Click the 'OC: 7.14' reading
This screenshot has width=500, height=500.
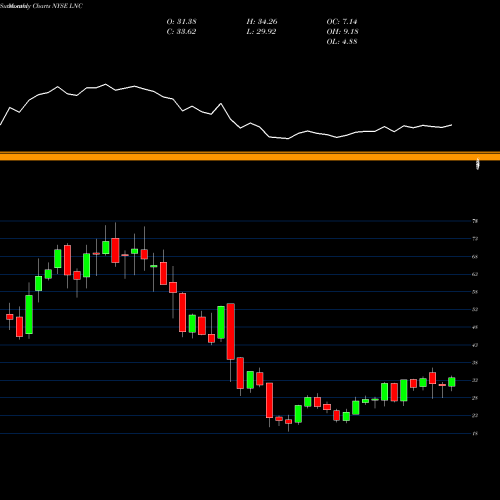coord(342,21)
